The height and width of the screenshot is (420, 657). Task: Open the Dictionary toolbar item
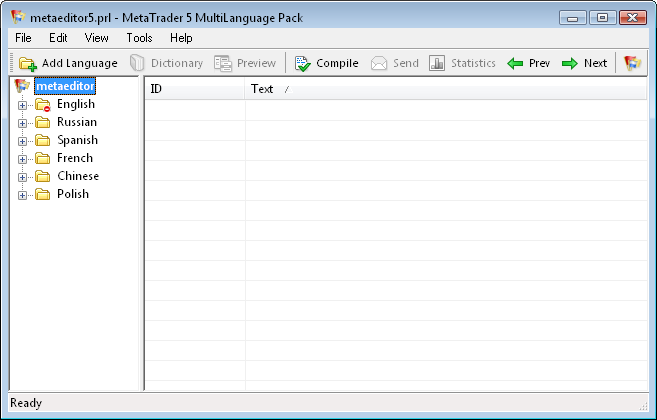[x=166, y=63]
